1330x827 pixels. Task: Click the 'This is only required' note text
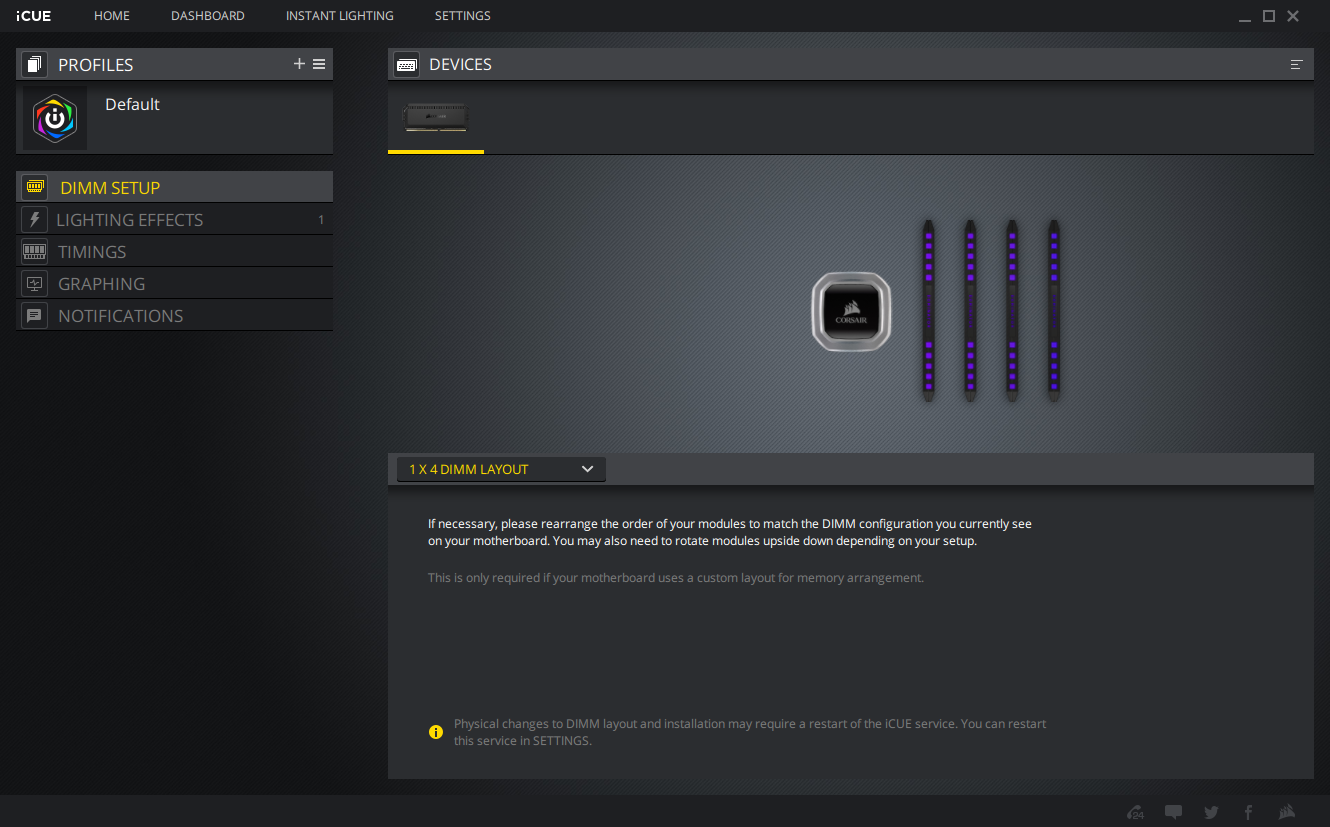tap(676, 578)
